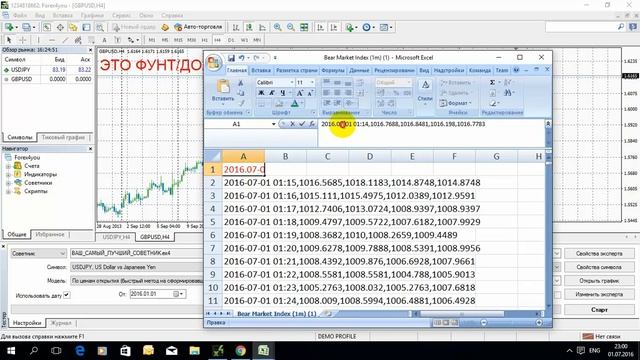Toggle the Использовать дату checkbox
640x360 pixels.
point(67,295)
